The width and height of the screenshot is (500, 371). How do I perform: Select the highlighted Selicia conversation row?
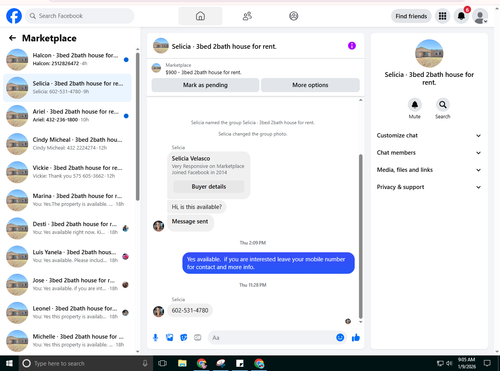67,88
